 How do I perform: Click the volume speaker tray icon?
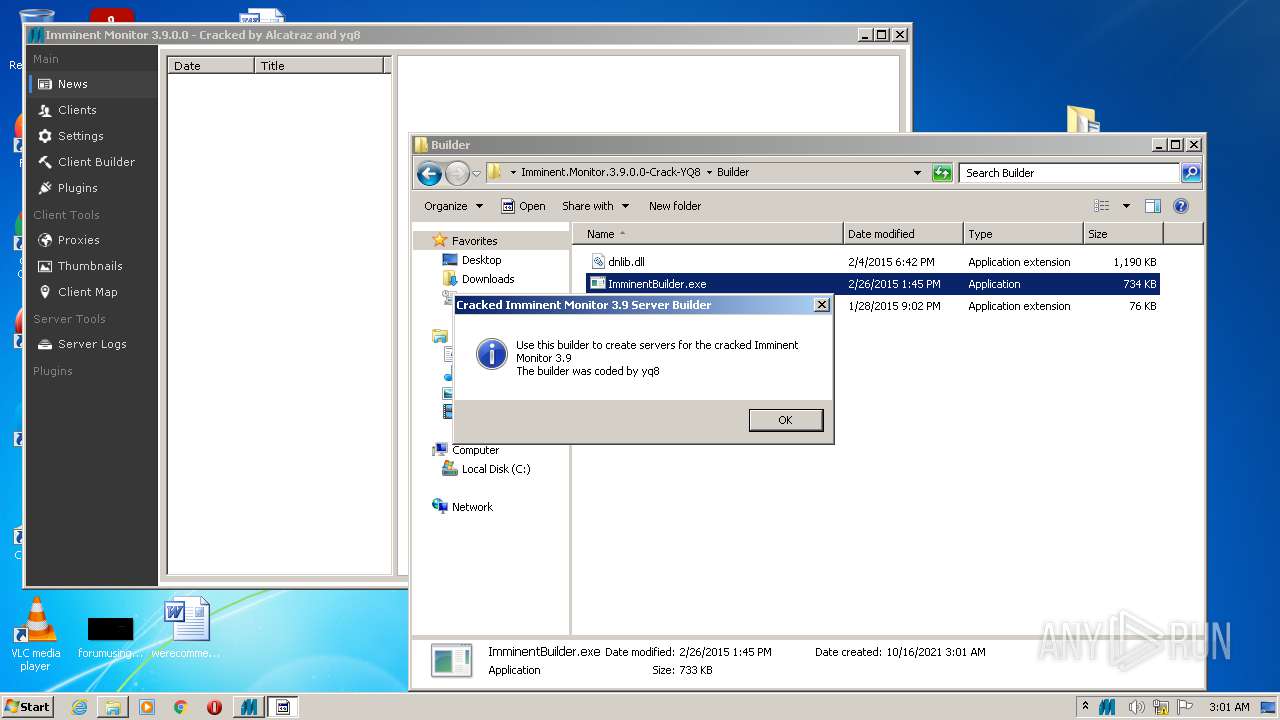tap(1137, 707)
